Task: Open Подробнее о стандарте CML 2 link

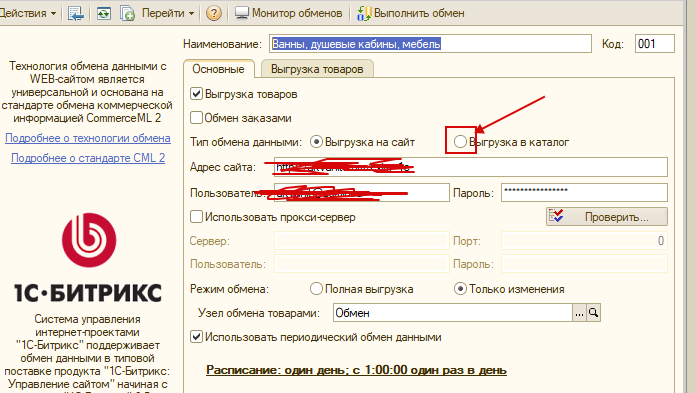Action: [88, 158]
